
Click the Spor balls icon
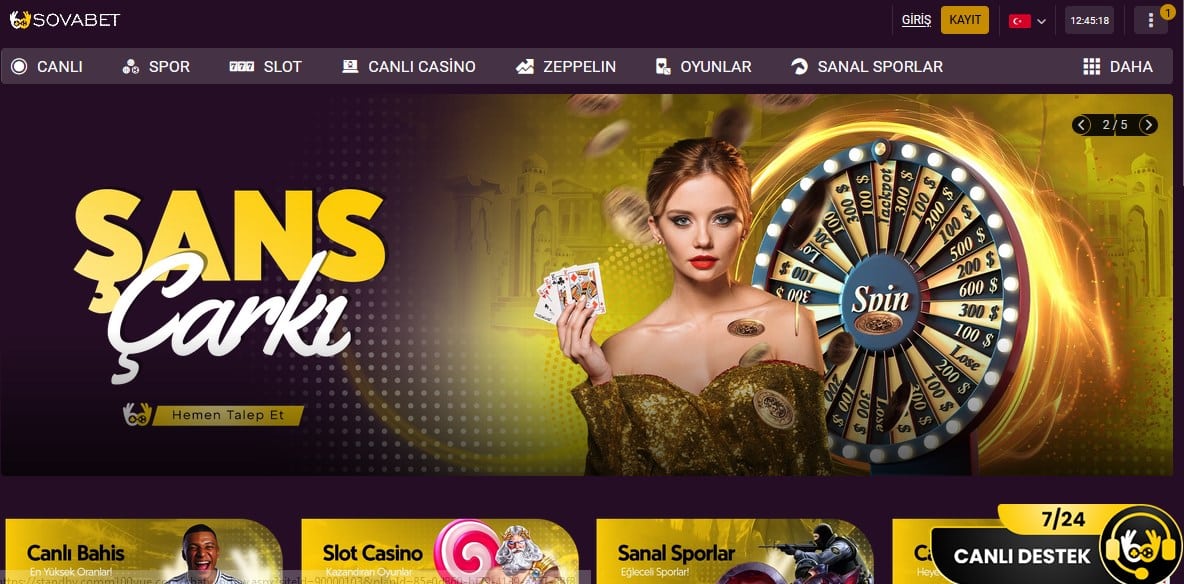click(x=131, y=66)
